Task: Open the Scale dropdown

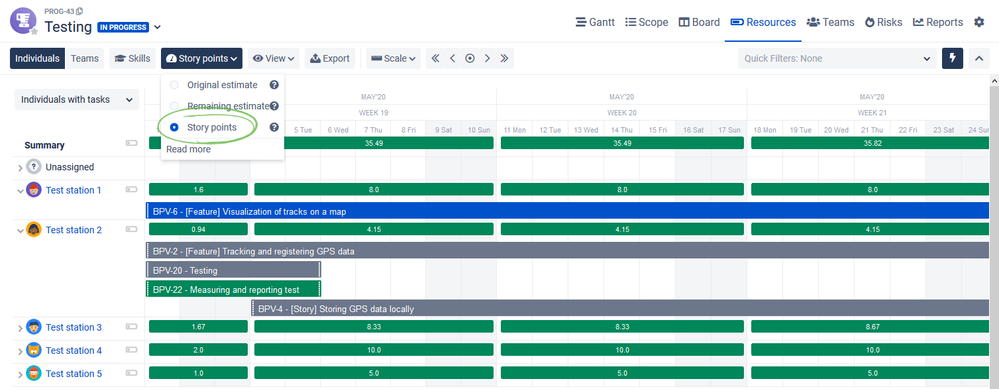Action: click(394, 59)
